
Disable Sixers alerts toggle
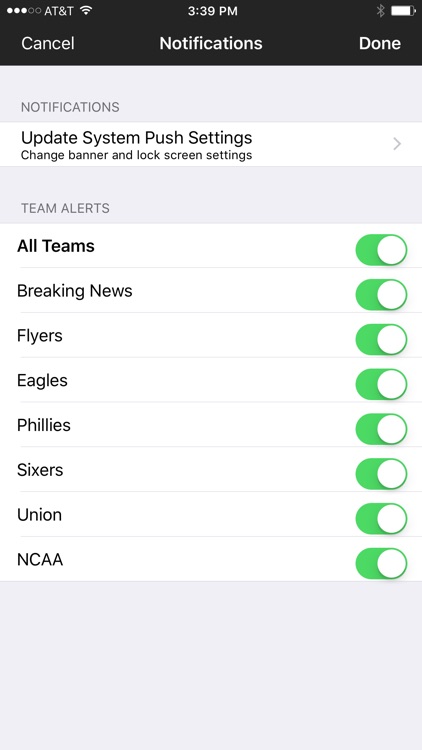[x=381, y=474]
